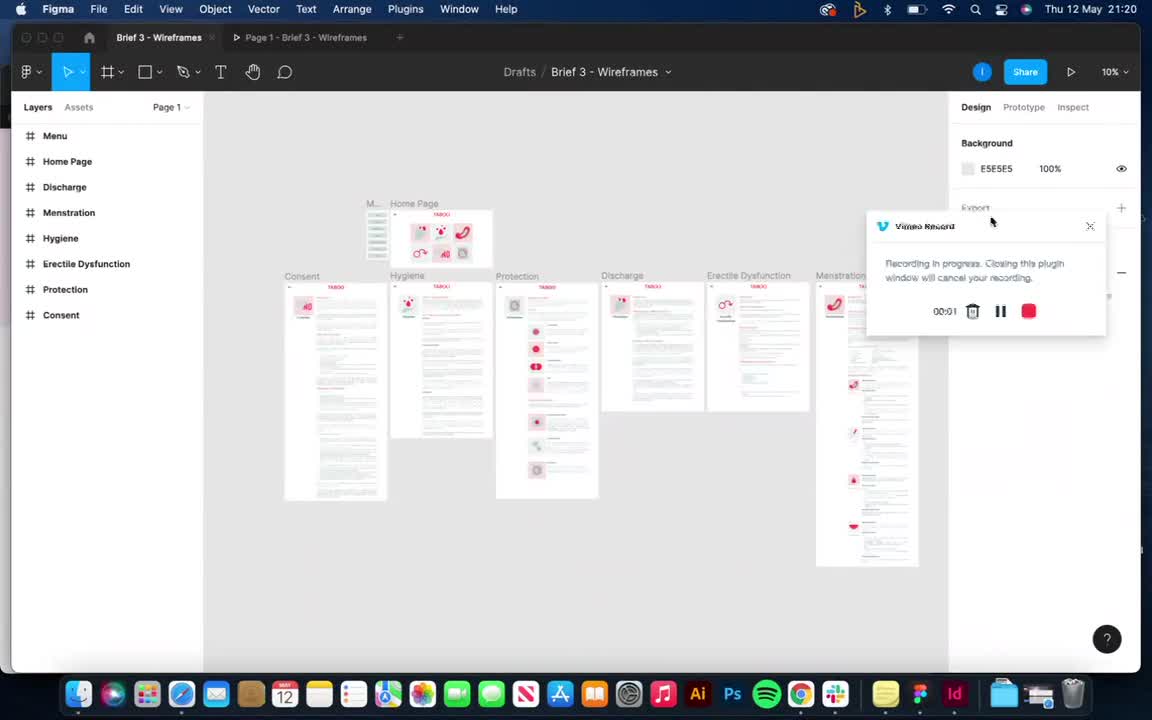Expand the Page 1 dropdown

click(x=170, y=107)
